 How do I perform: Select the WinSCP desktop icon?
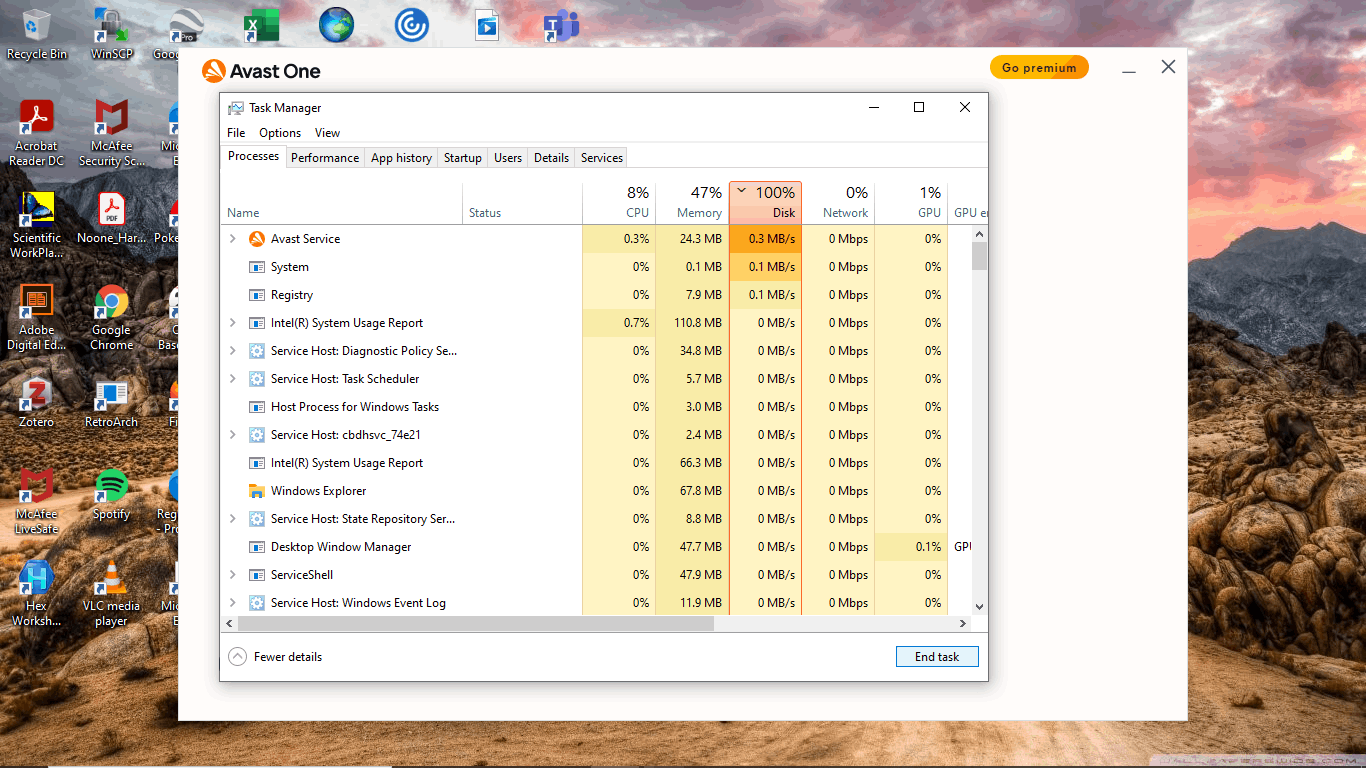(111, 35)
